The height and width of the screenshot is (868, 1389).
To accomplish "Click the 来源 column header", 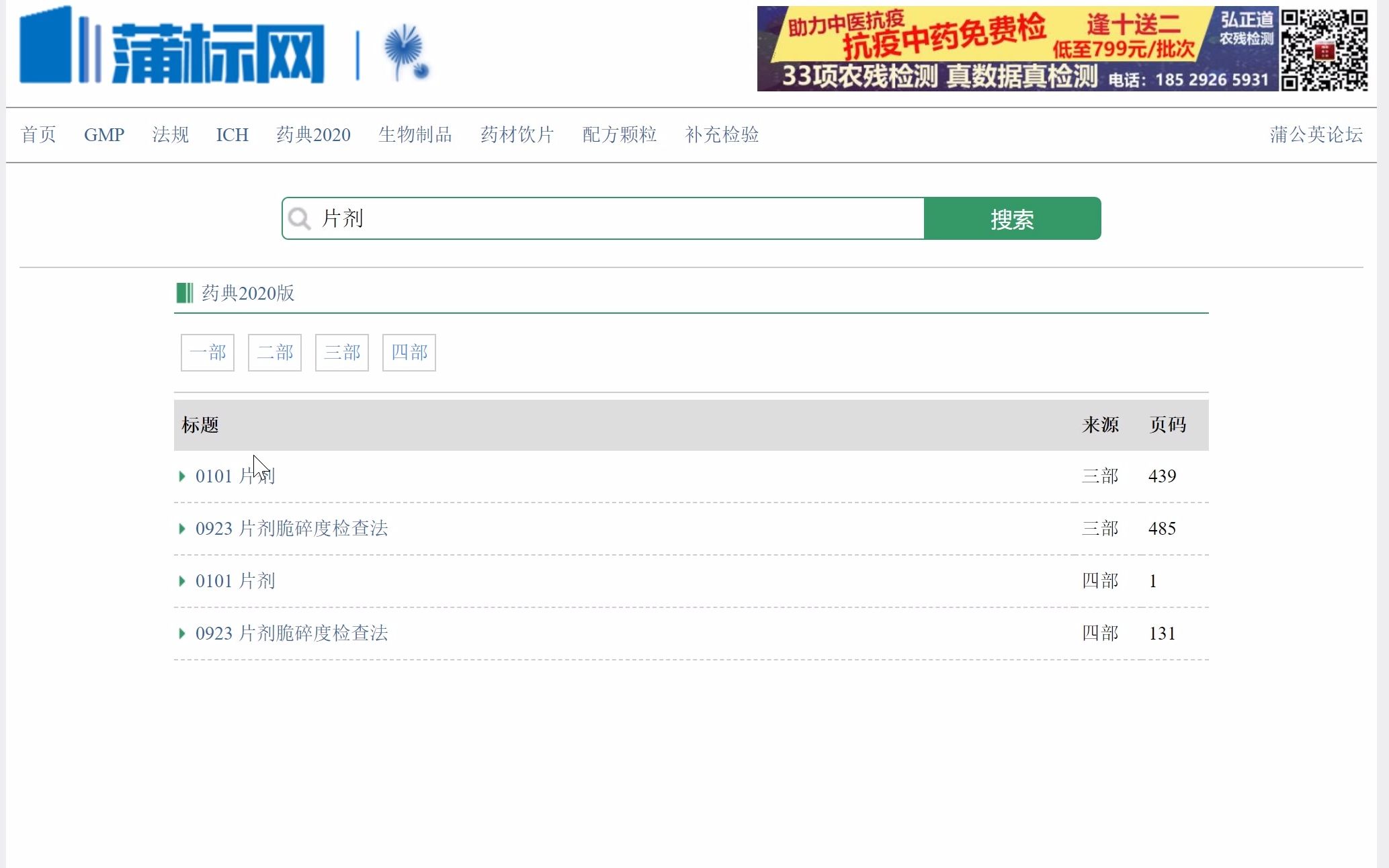I will pyautogui.click(x=1100, y=425).
